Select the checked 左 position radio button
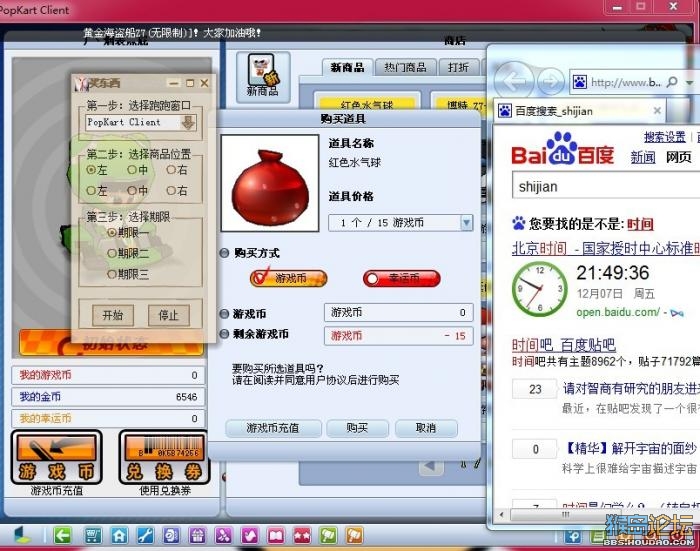Image resolution: width=700 pixels, height=551 pixels. point(91,170)
